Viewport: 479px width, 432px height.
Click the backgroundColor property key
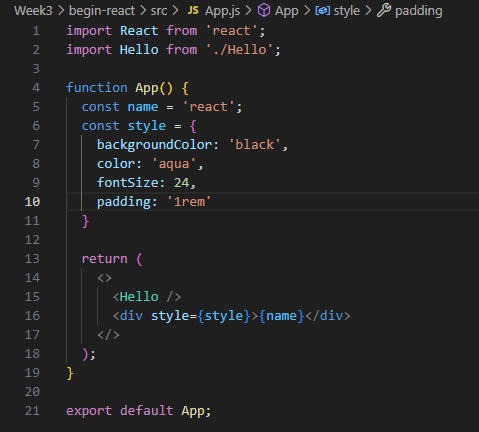[x=154, y=145]
